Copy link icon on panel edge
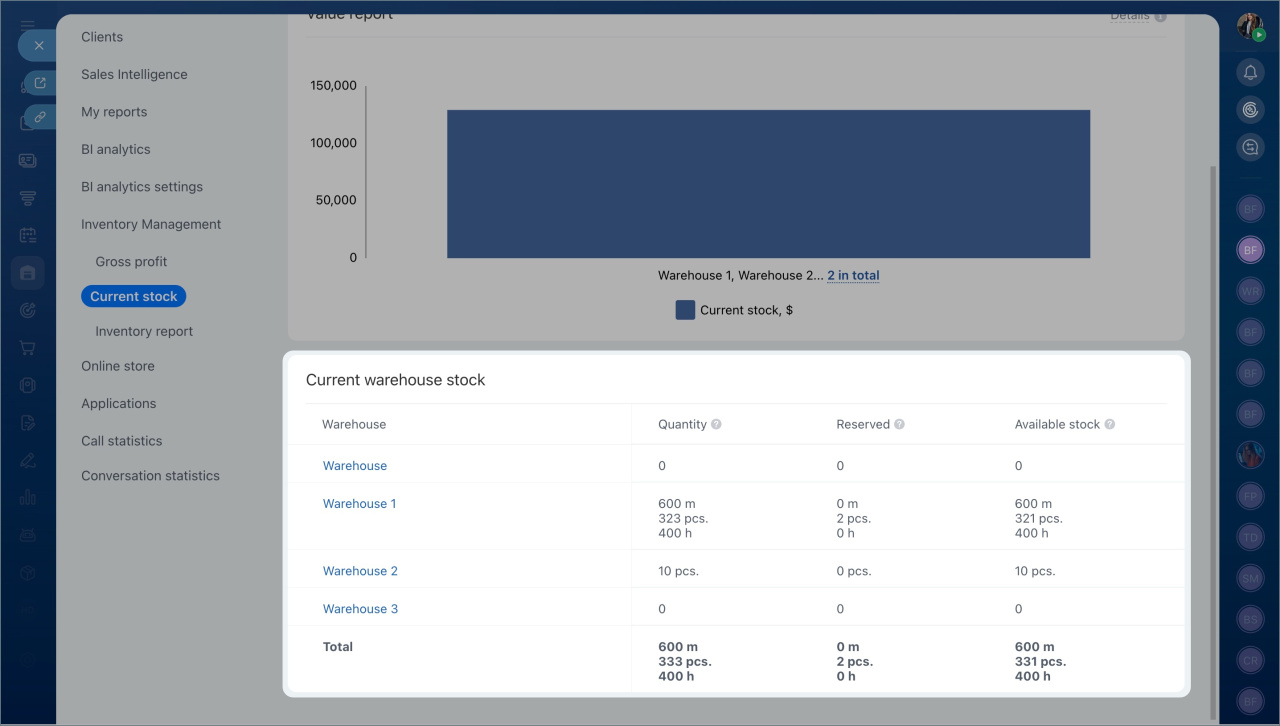1280x726 pixels. click(40, 117)
